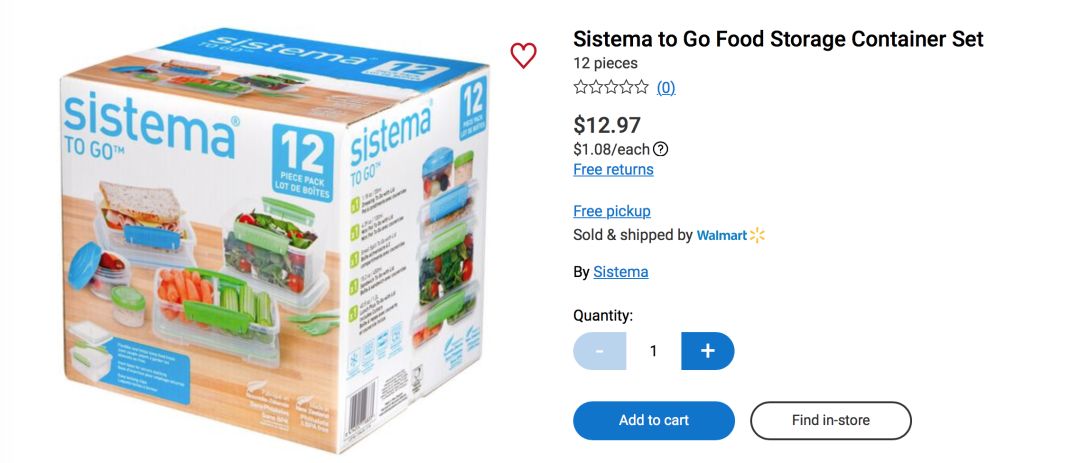Viewport: 1080px width, 463px height.
Task: Open the (0) reviews link
Action: [666, 88]
